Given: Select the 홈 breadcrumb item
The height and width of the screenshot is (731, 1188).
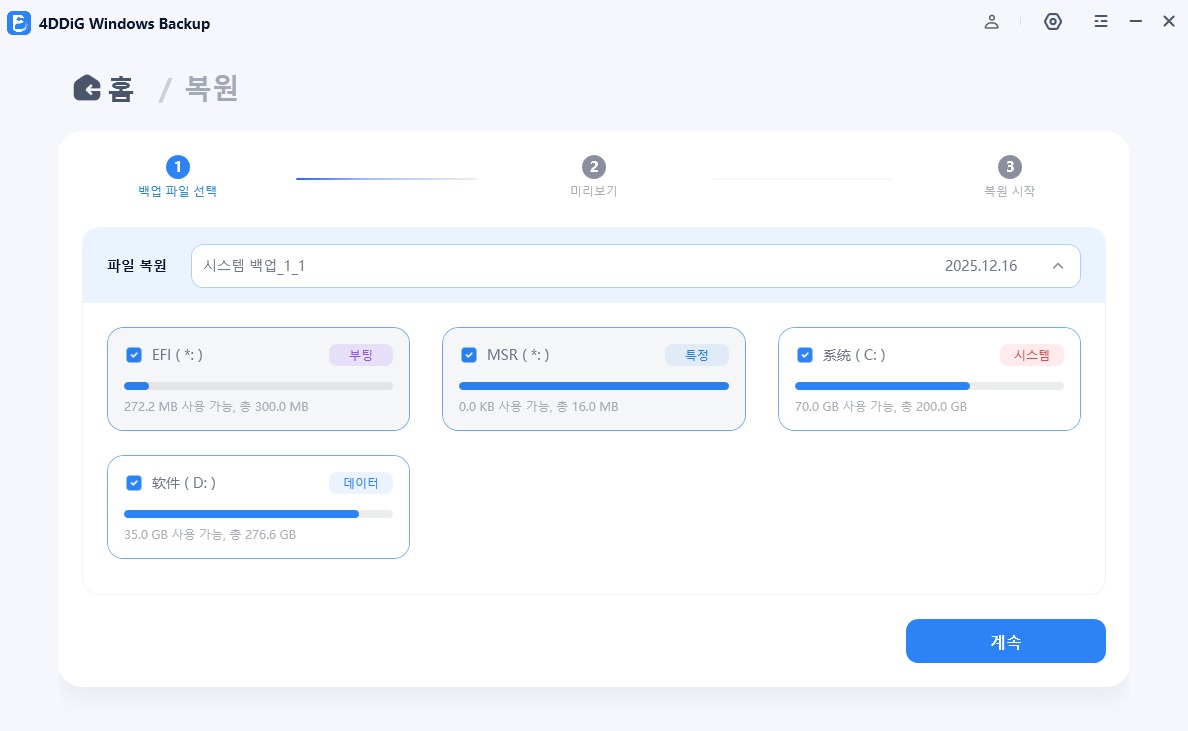Looking at the screenshot, I should click(x=120, y=88).
